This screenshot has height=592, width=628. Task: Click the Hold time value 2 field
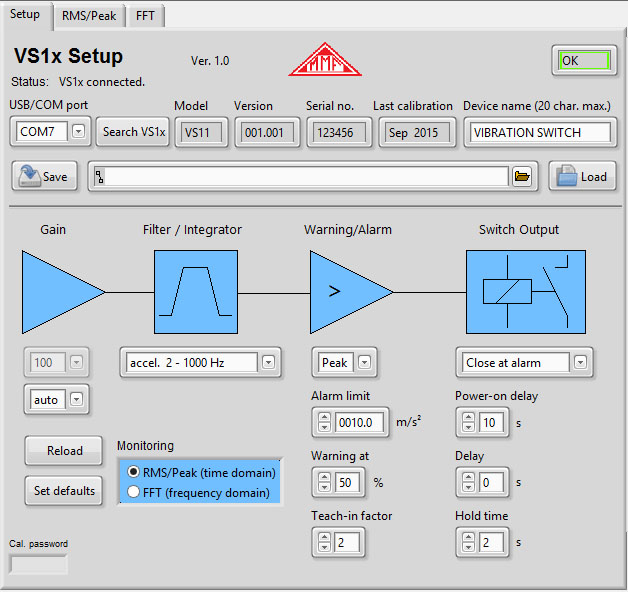[491, 542]
